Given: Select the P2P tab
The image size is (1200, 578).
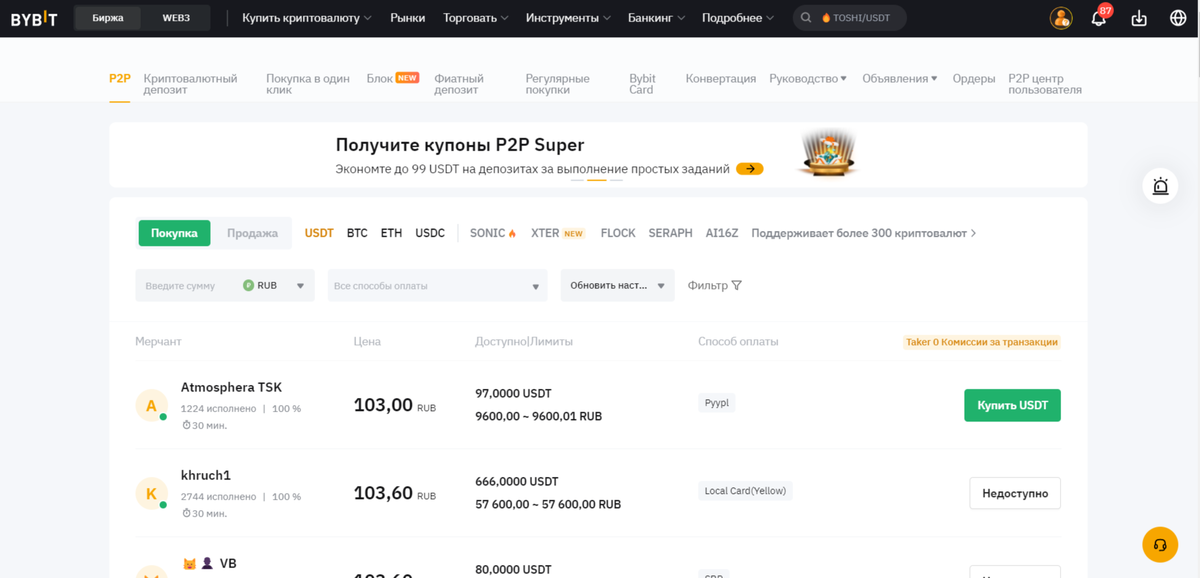Looking at the screenshot, I should 120,78.
